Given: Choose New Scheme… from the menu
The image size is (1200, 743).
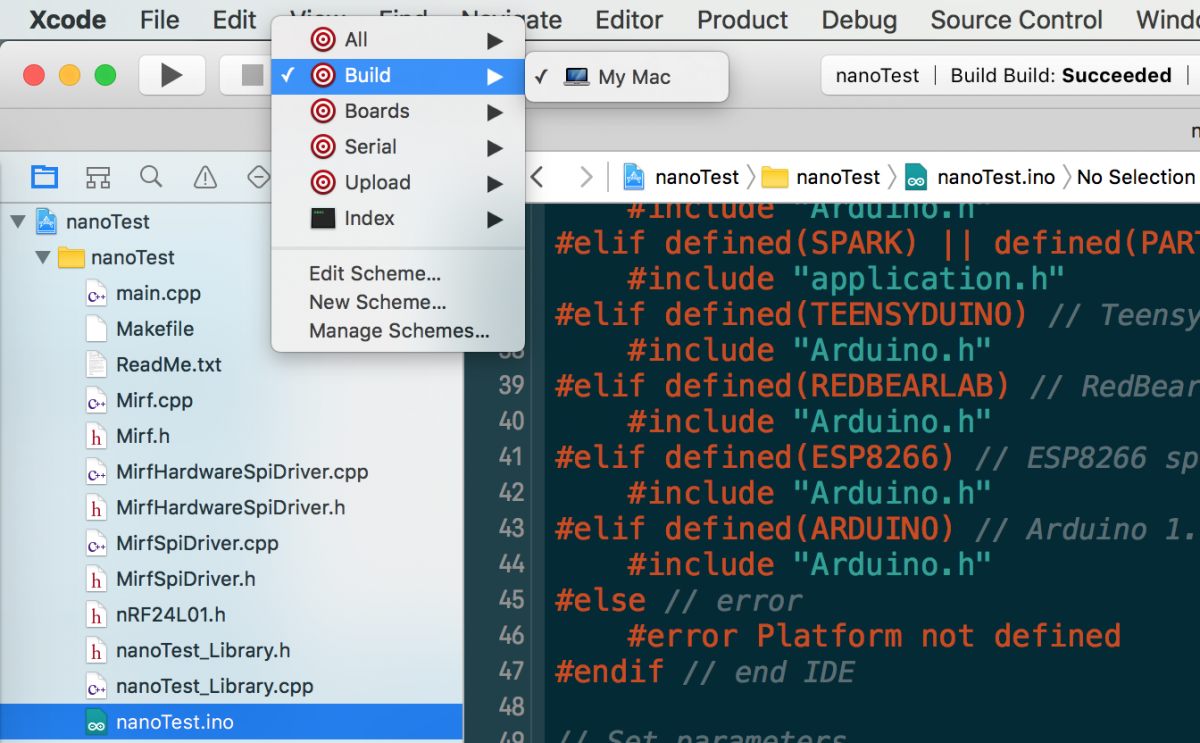Looking at the screenshot, I should [x=378, y=302].
